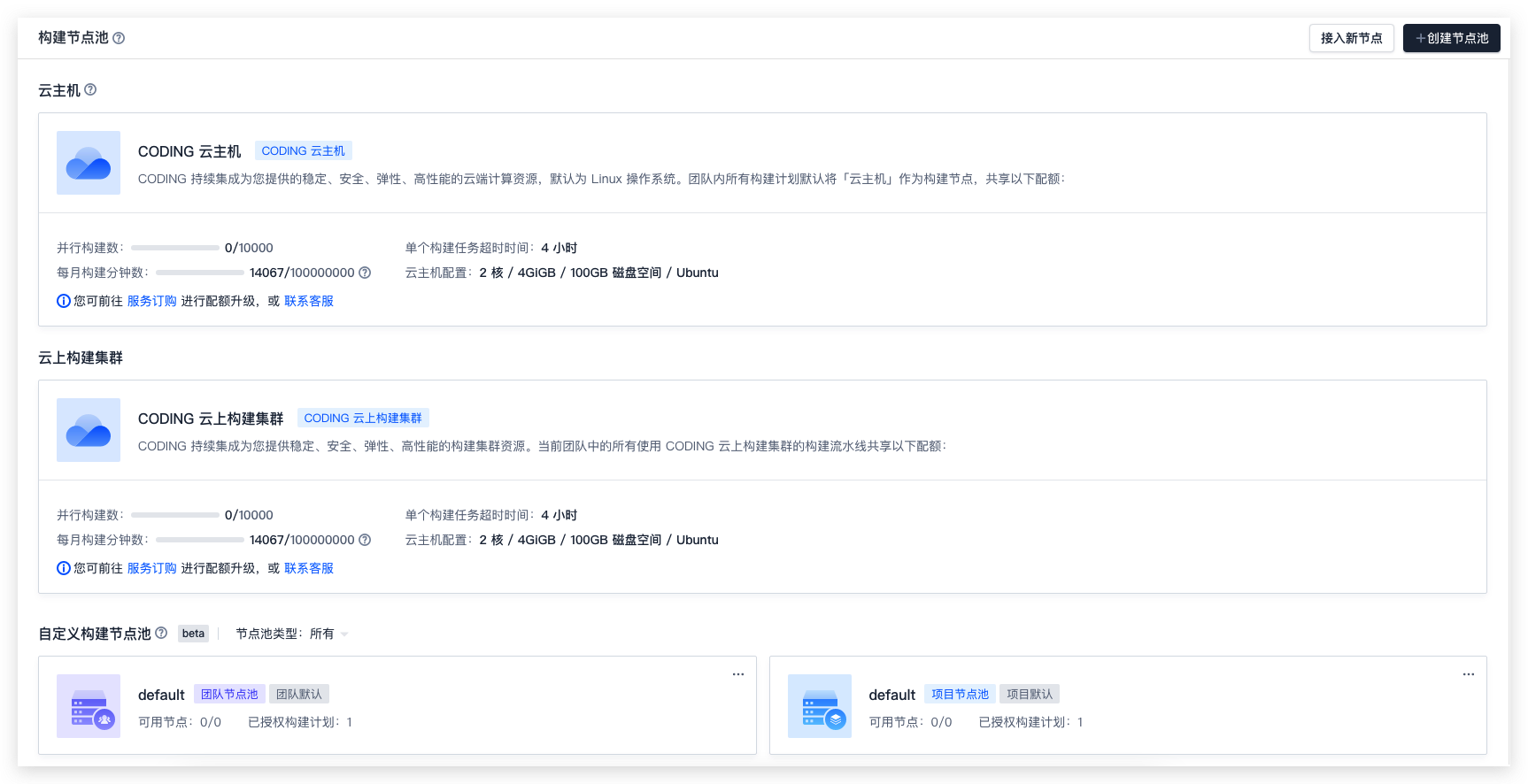Click the blue CODING 云主机 tag

304,150
